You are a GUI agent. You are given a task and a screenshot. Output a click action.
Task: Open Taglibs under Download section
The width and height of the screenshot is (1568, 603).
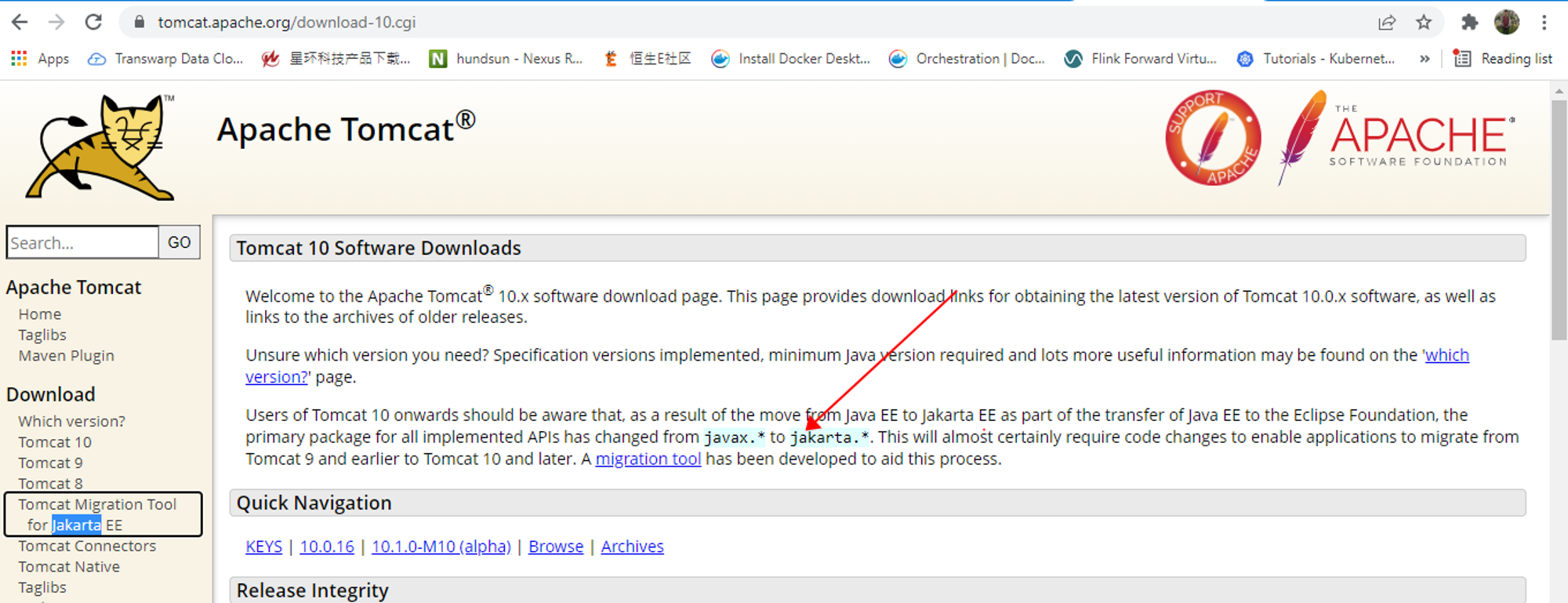(42, 587)
